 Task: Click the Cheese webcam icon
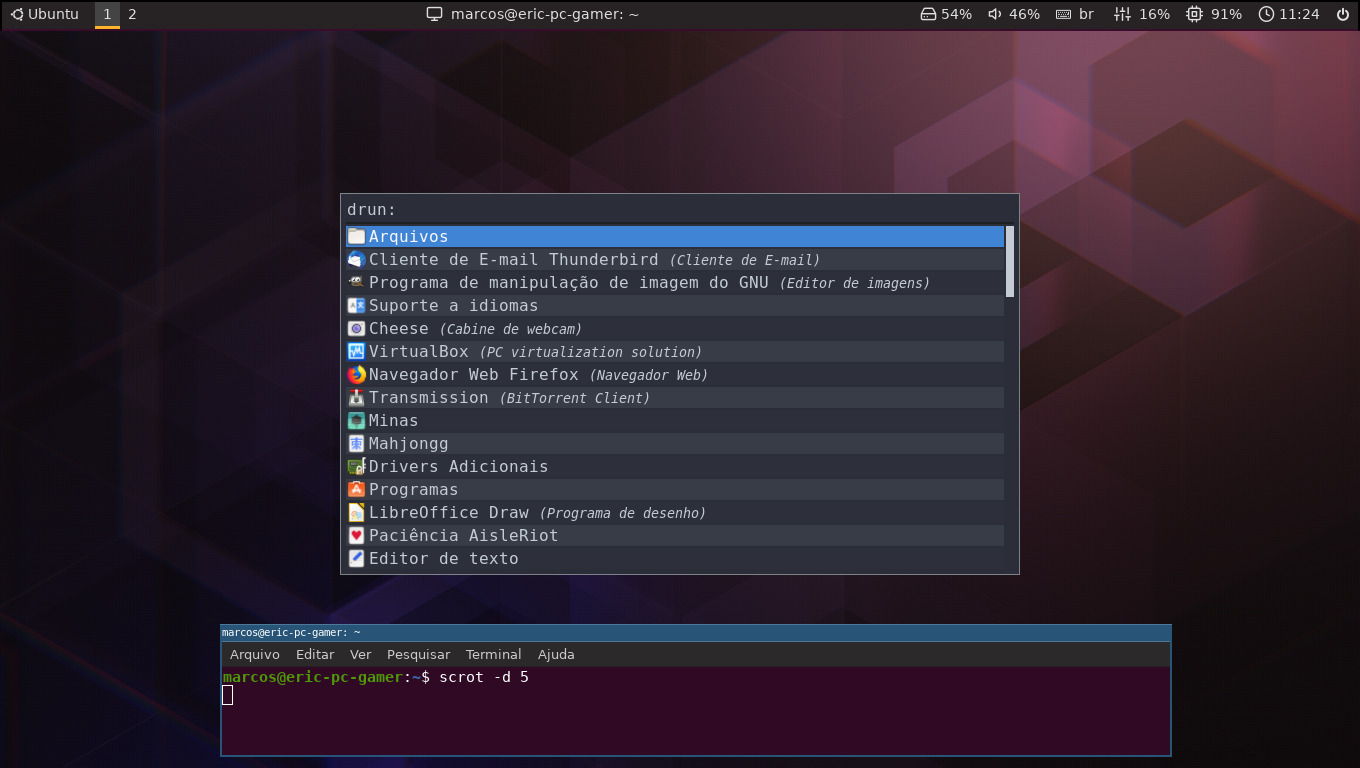point(356,328)
